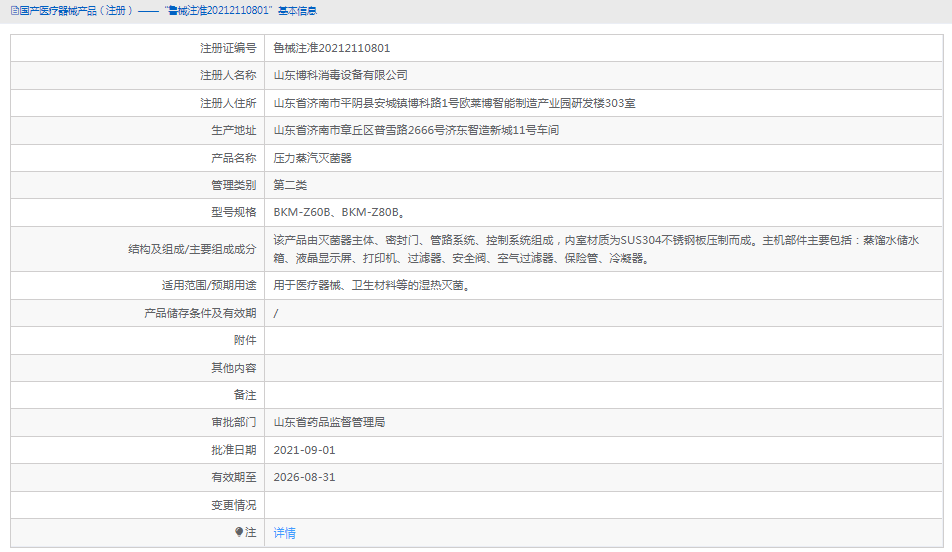Click the label 附件

[245, 340]
